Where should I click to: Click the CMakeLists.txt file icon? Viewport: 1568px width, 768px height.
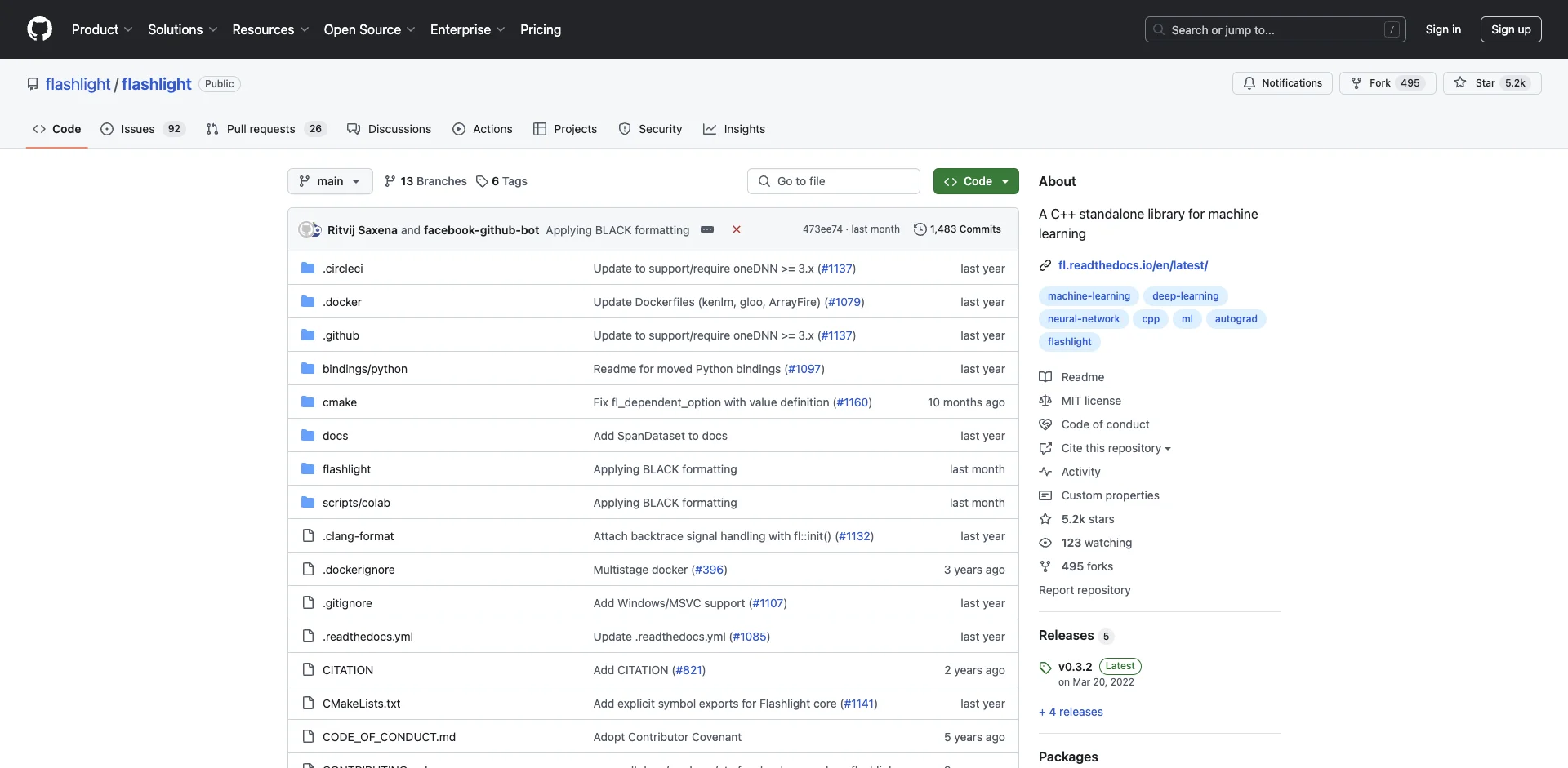coord(308,704)
